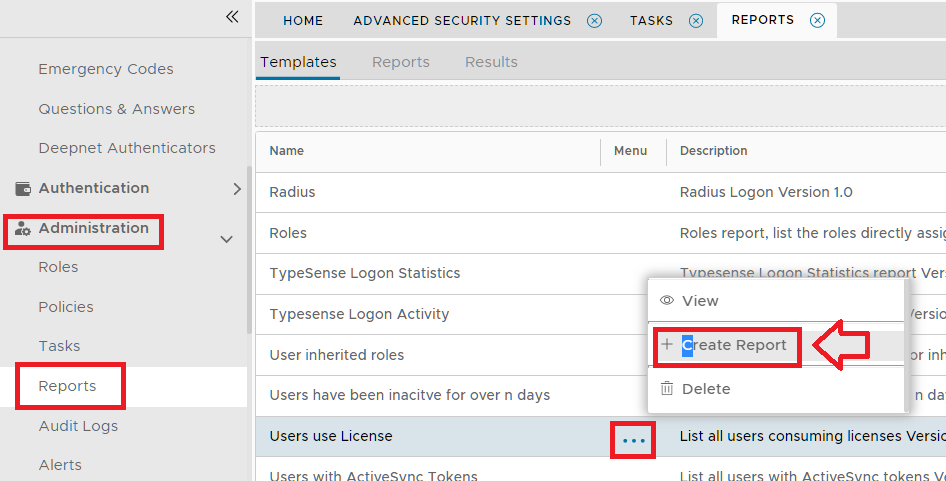Collapse the sidebar with double chevron icon

pos(232,17)
